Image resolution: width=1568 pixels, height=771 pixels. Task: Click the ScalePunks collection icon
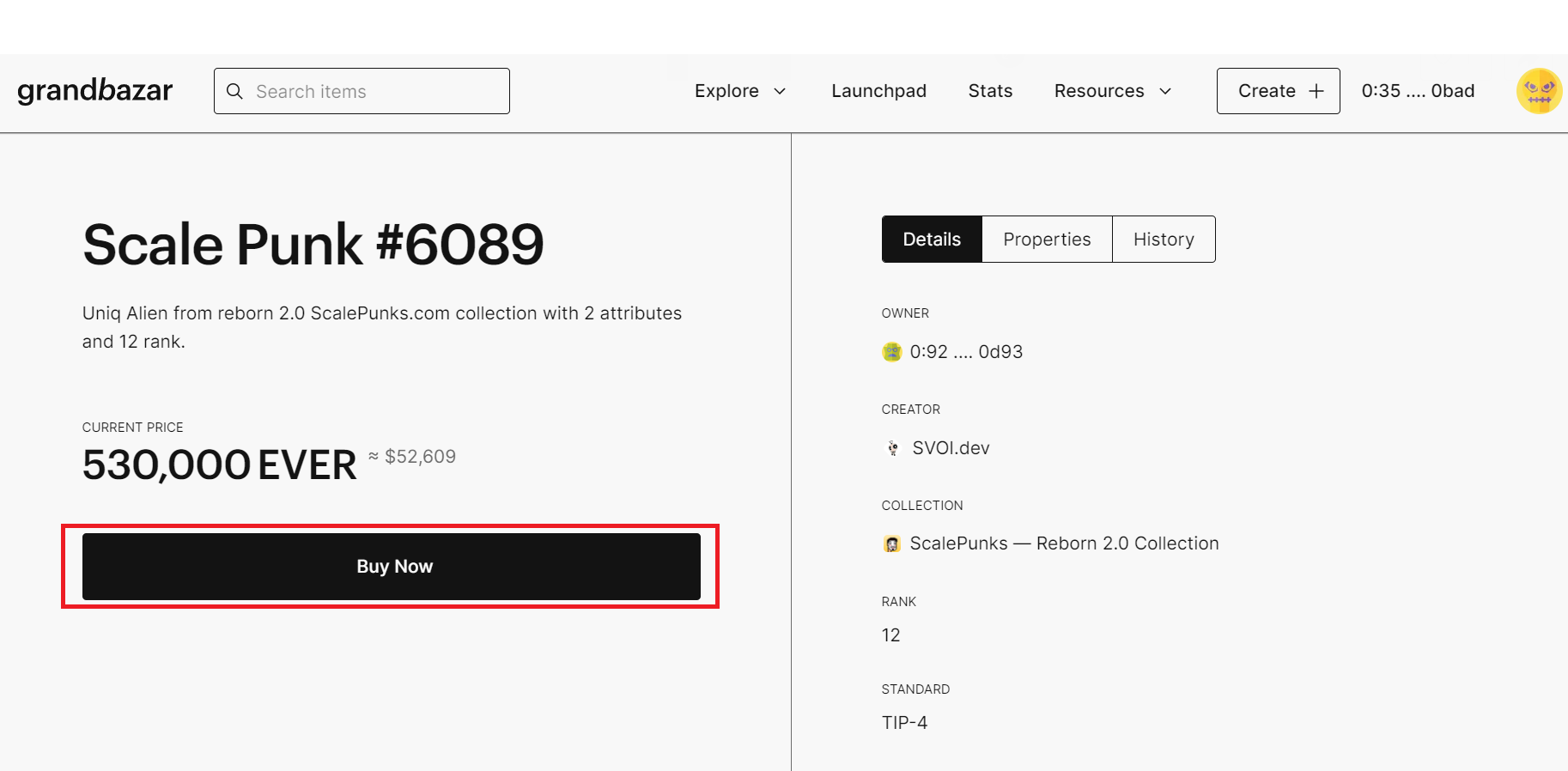(892, 544)
